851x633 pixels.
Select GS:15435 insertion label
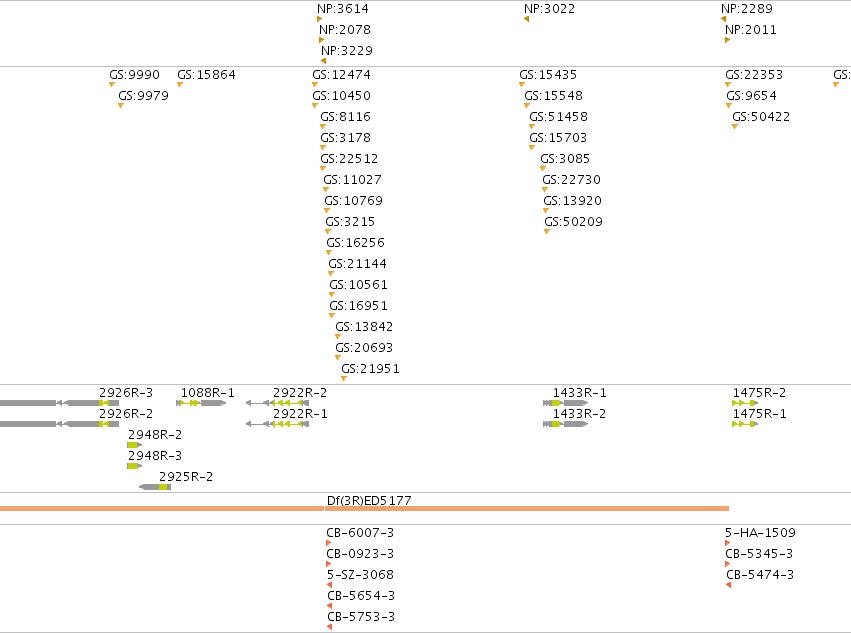(549, 75)
